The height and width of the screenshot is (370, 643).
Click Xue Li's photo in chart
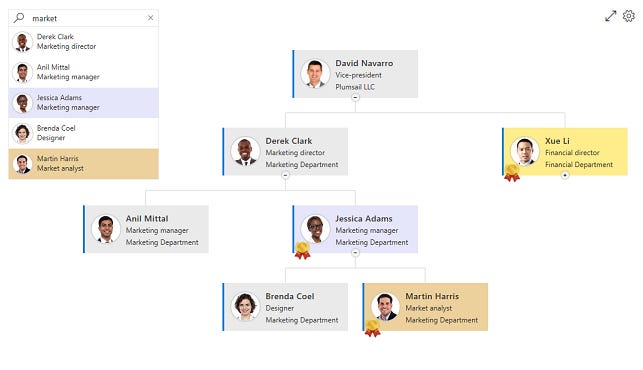click(x=525, y=151)
